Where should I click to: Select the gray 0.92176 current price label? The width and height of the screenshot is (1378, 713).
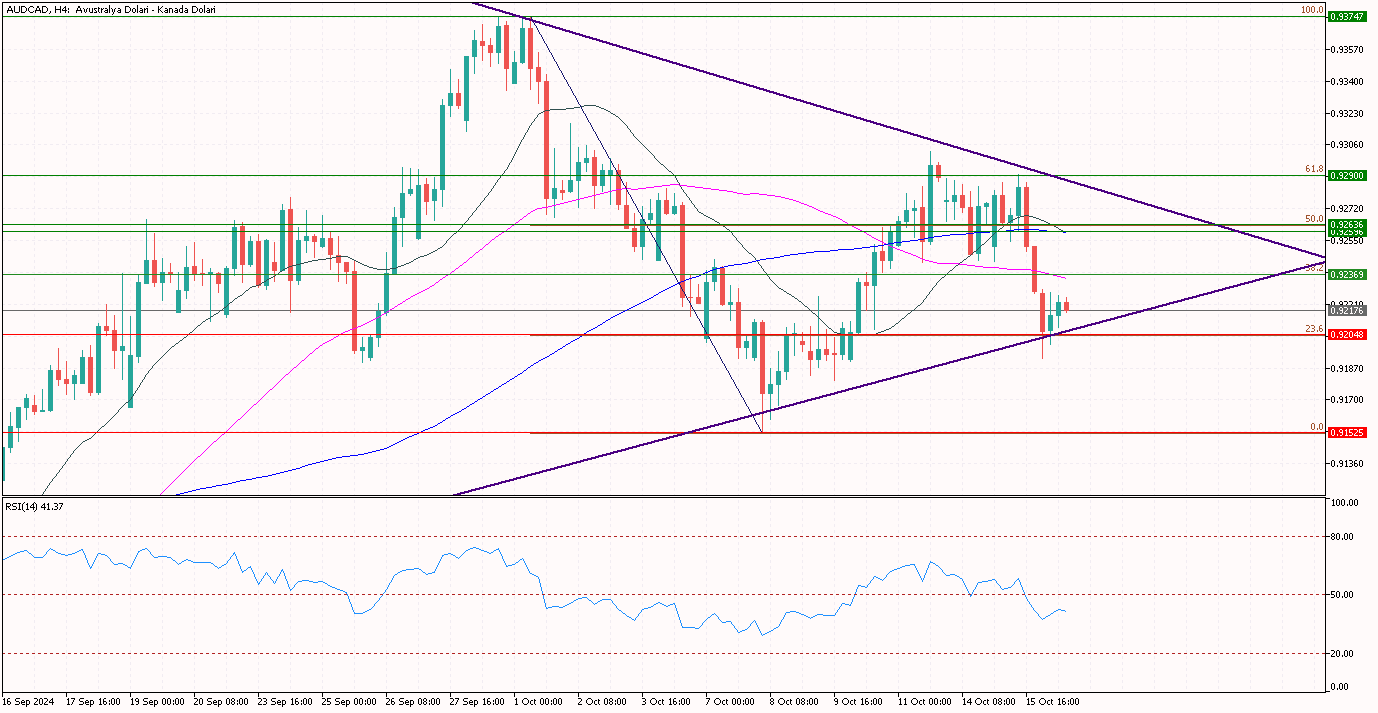[1347, 311]
